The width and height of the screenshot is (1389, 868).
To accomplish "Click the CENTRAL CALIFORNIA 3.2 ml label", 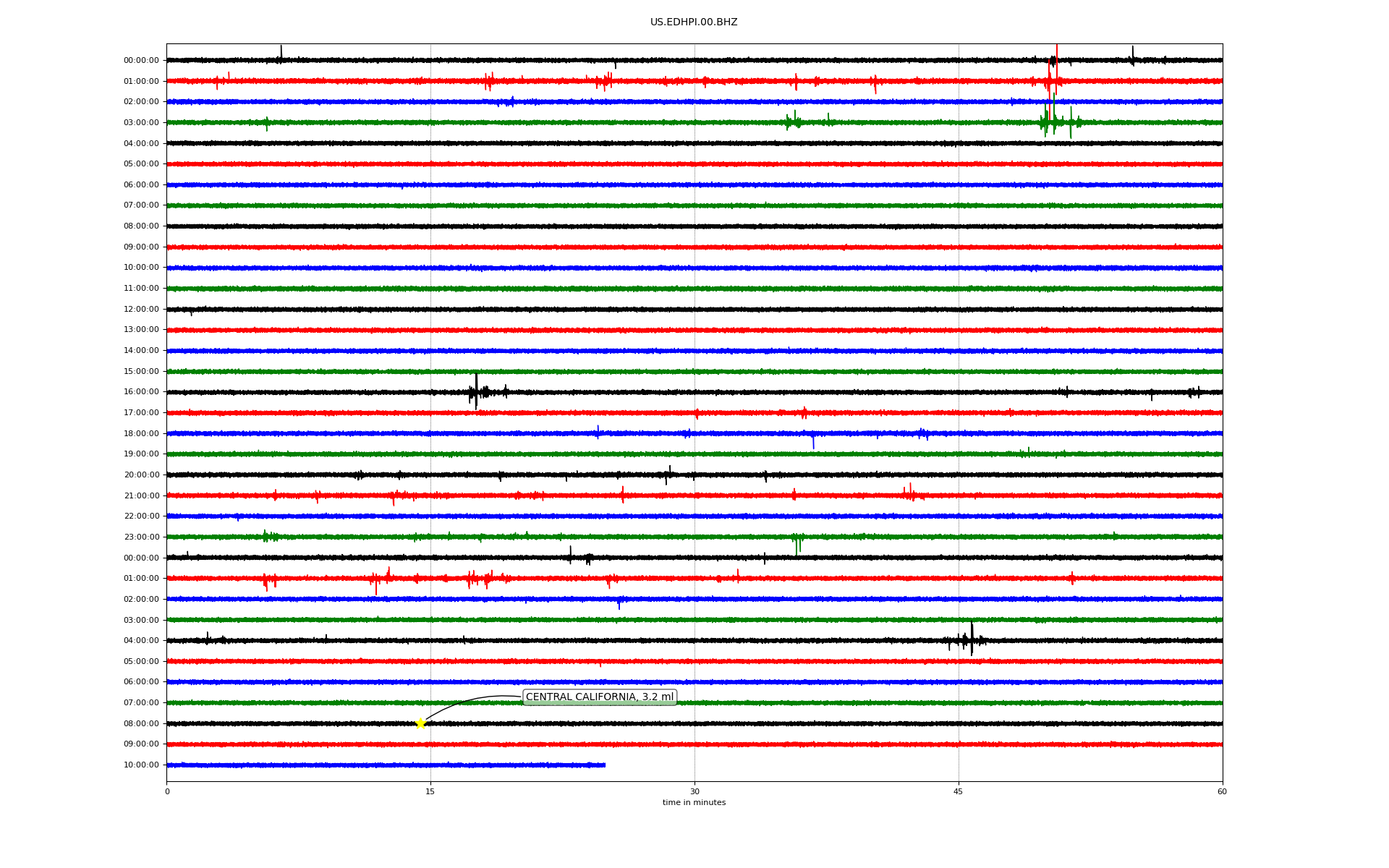I will point(599,697).
